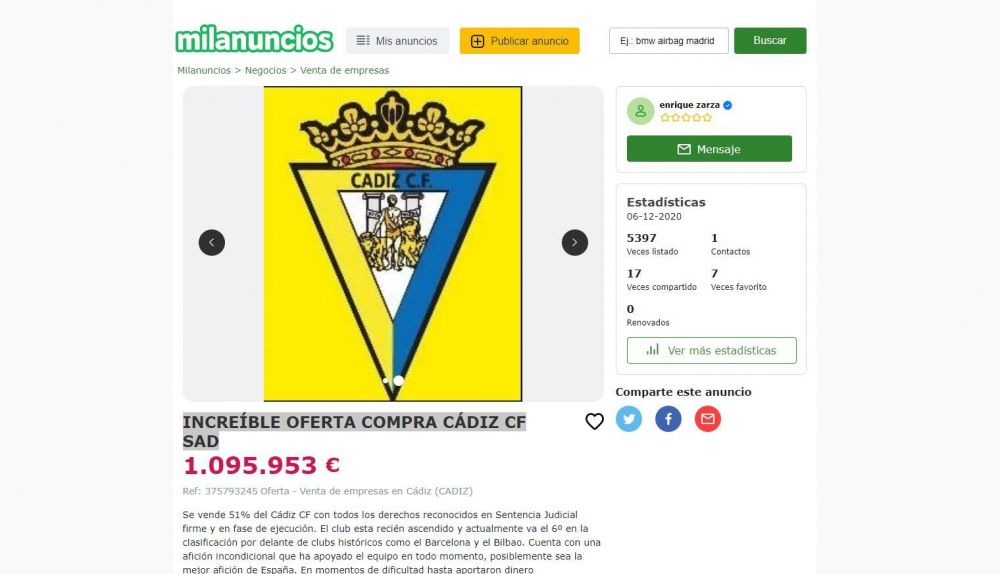This screenshot has height=574, width=1000.
Task: Open Ver más estadísticas
Action: pyautogui.click(x=712, y=350)
